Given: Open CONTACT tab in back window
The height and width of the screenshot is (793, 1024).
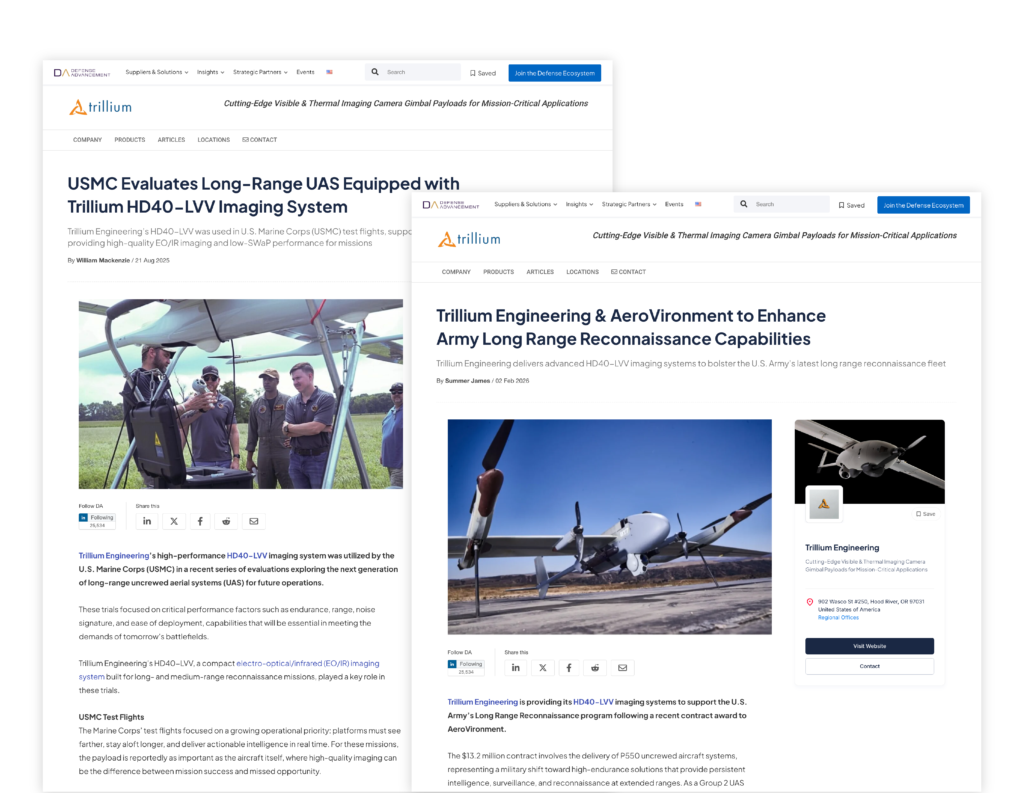Looking at the screenshot, I should pos(260,140).
